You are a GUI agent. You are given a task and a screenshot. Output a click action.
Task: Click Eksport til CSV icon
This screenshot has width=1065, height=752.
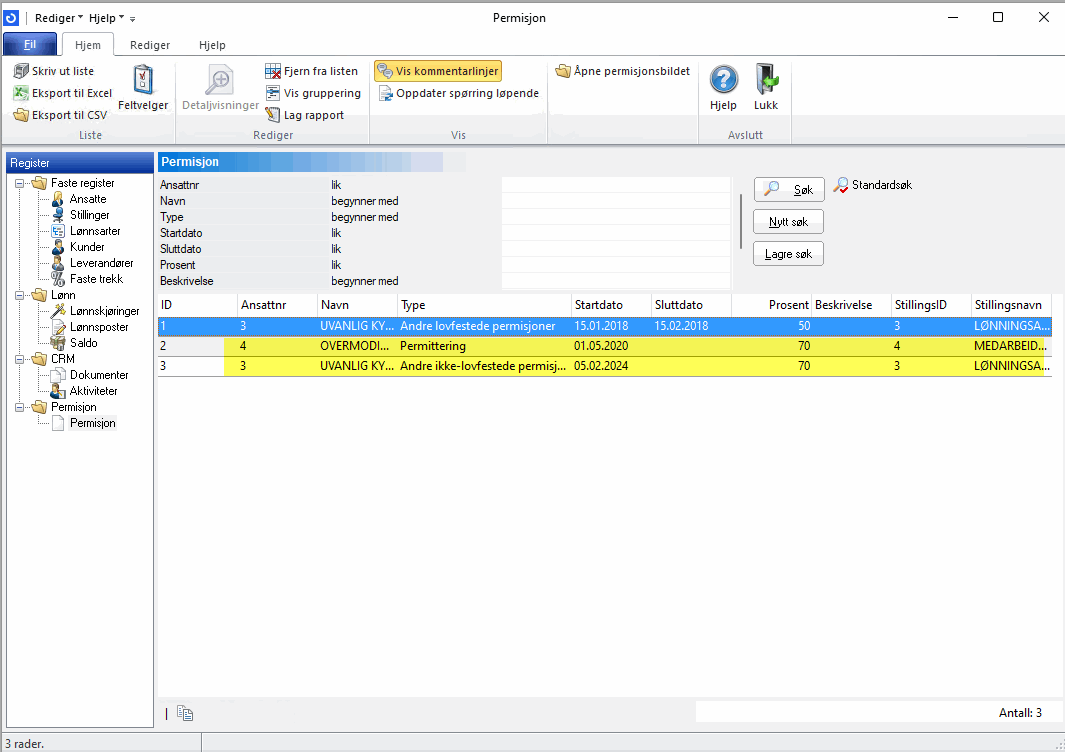point(21,115)
